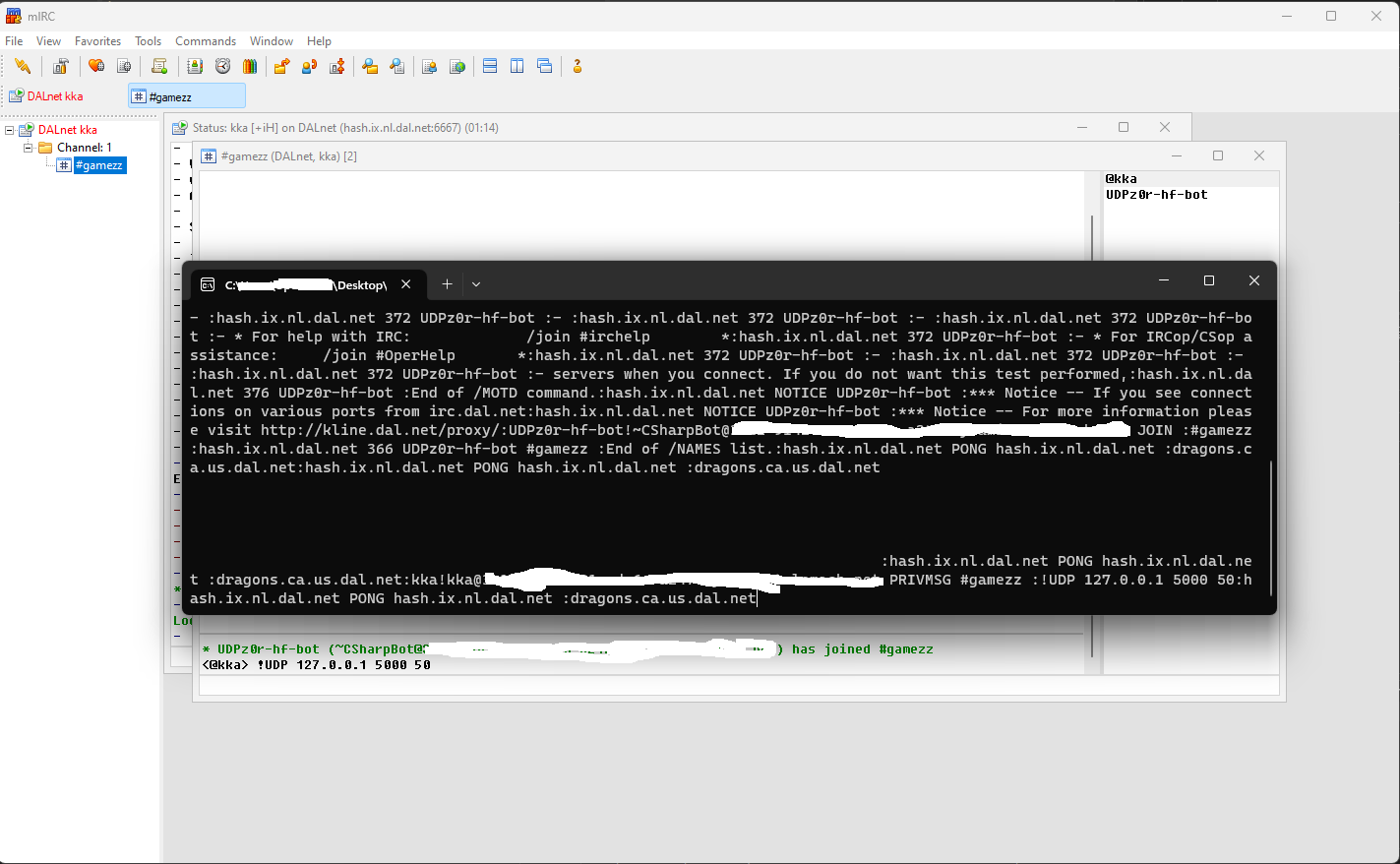
Task: Open the Tools menu
Action: 149,41
